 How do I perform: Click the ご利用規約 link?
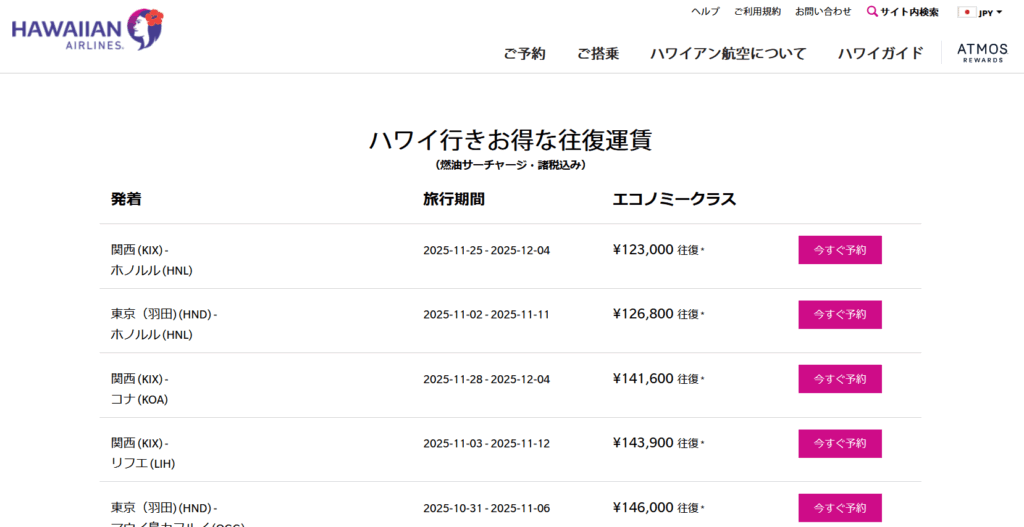(757, 12)
